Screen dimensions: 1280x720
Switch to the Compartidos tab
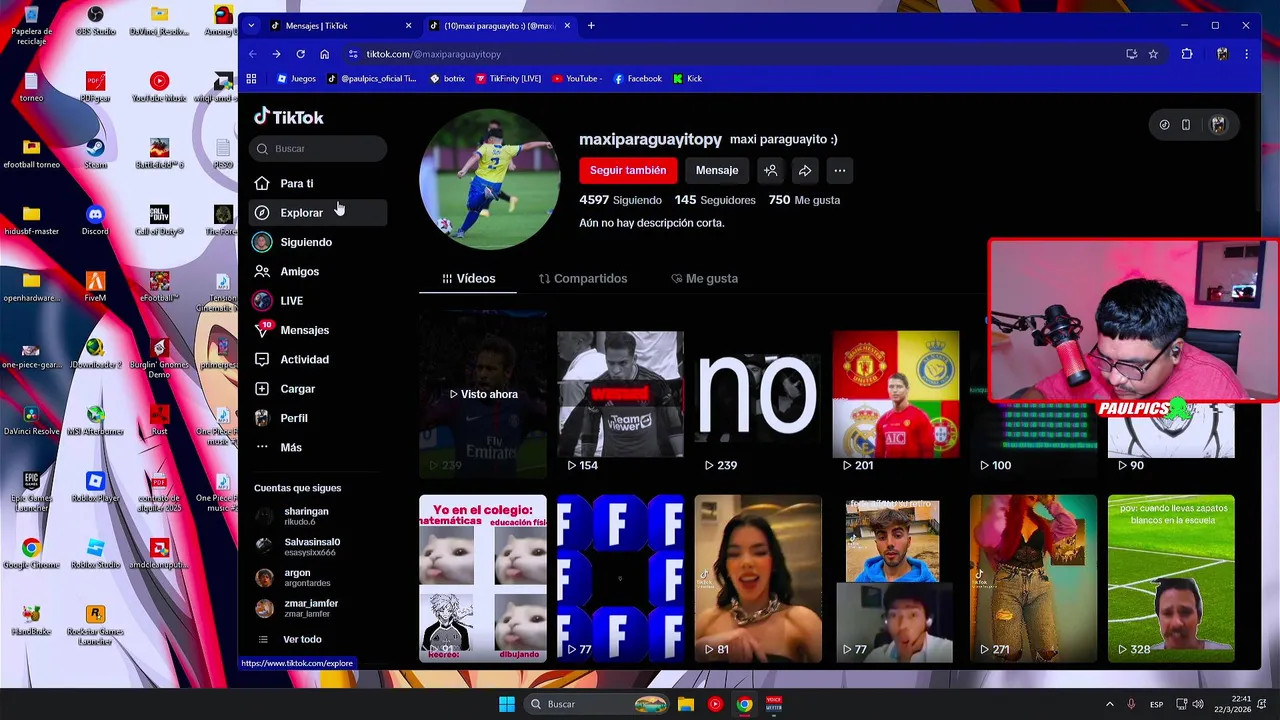[583, 278]
